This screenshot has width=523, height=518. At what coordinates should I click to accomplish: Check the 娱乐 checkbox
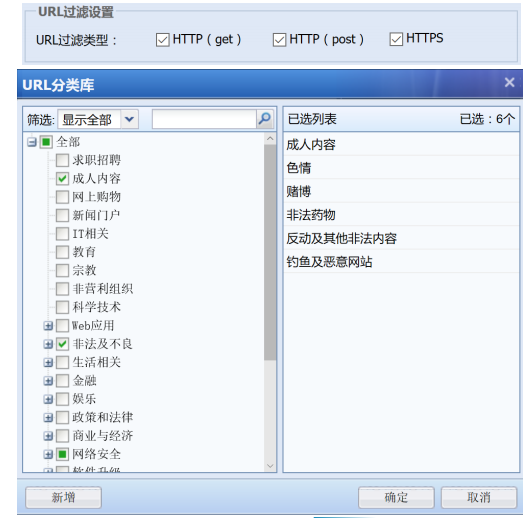click(62, 399)
